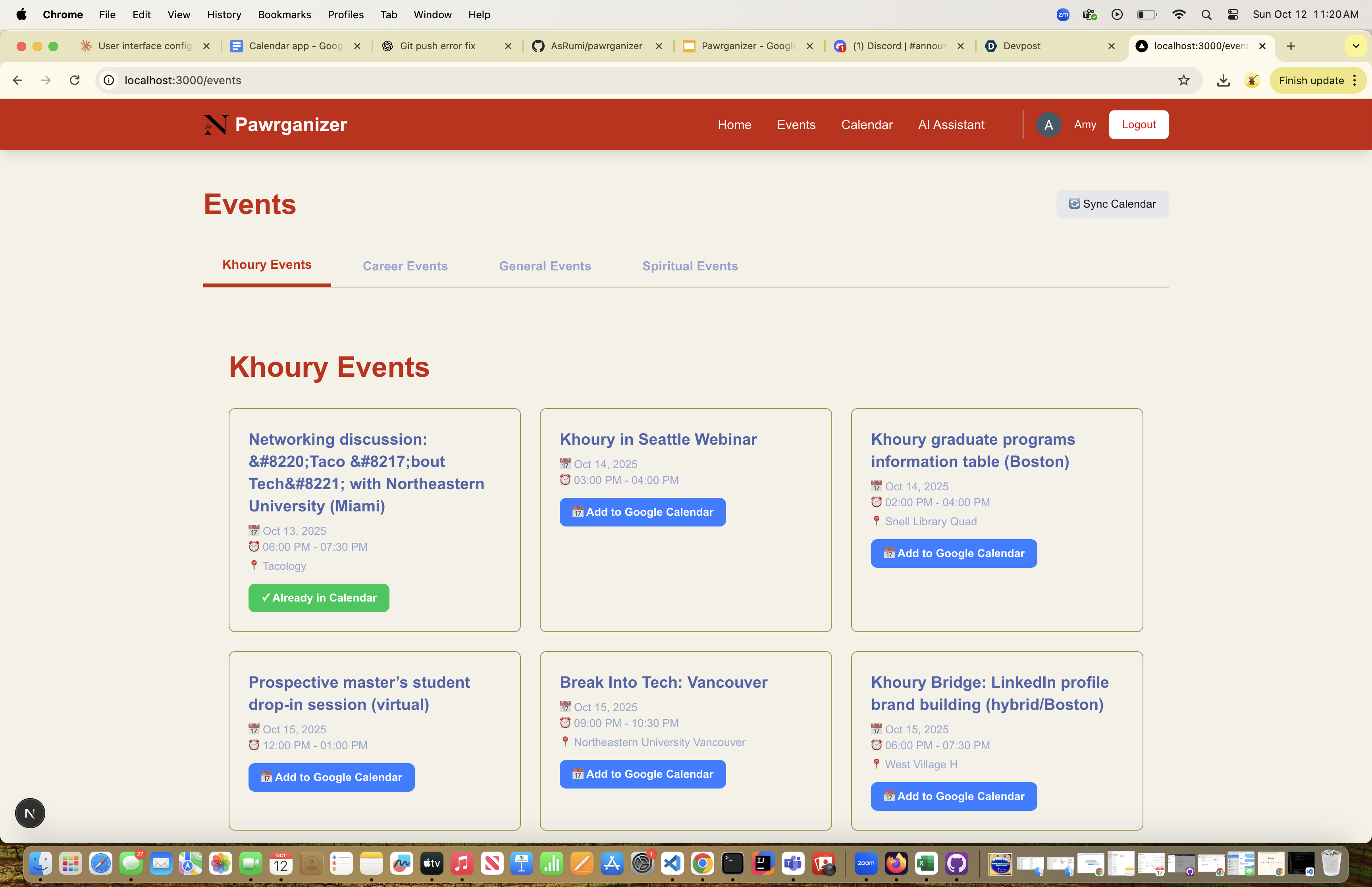Click the Pawrganizer N logo
Screen dimensions: 1372x887
(215, 124)
